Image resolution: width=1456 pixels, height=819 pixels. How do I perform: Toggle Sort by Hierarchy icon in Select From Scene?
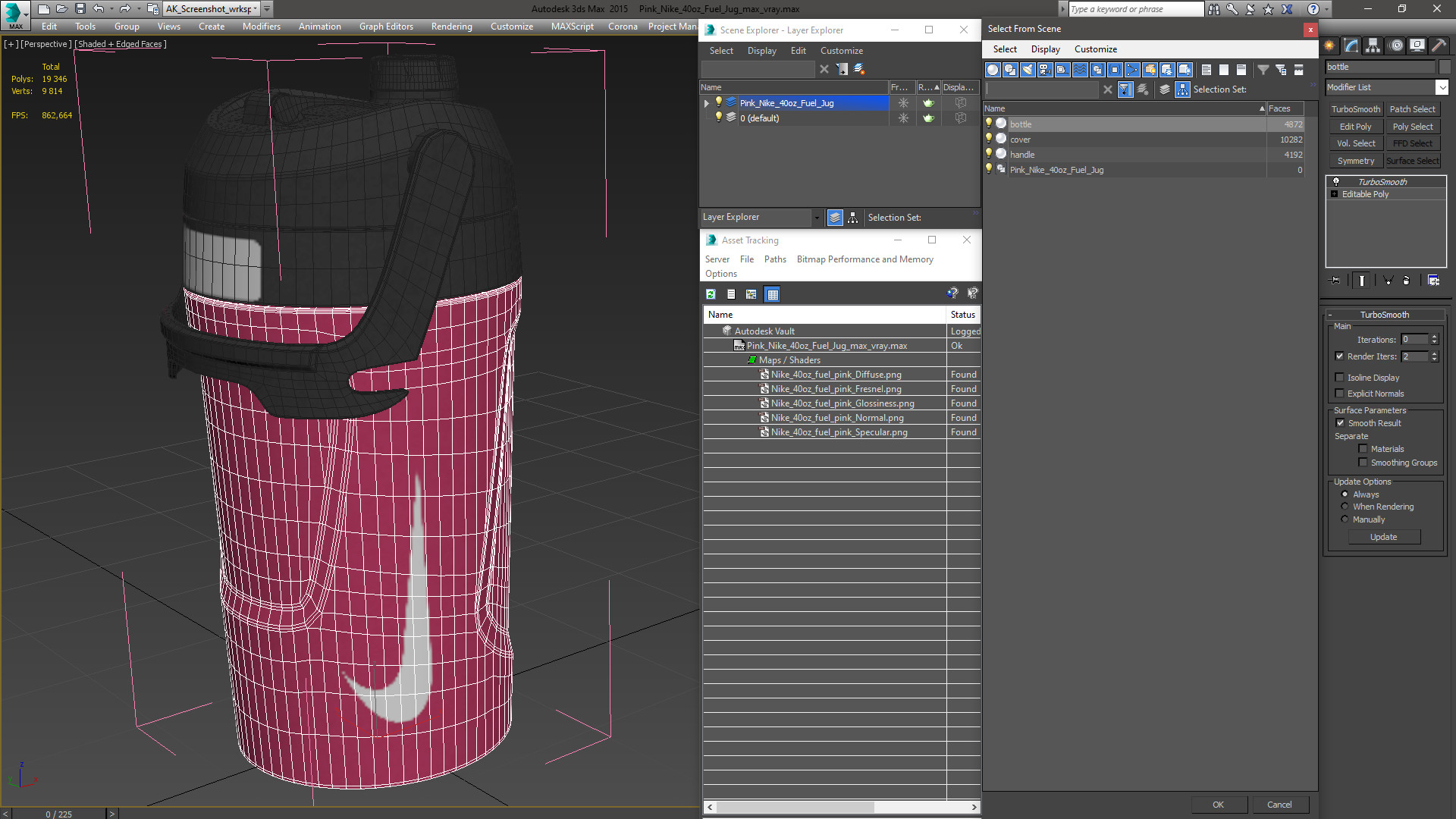tap(1183, 89)
